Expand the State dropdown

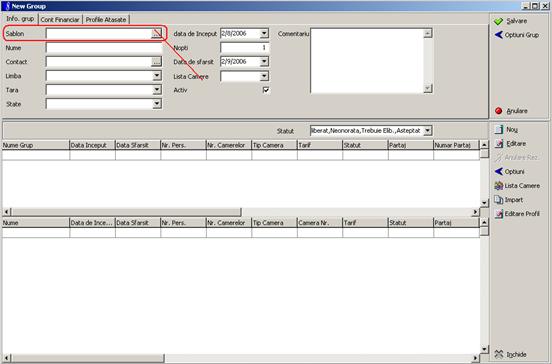[x=157, y=104]
